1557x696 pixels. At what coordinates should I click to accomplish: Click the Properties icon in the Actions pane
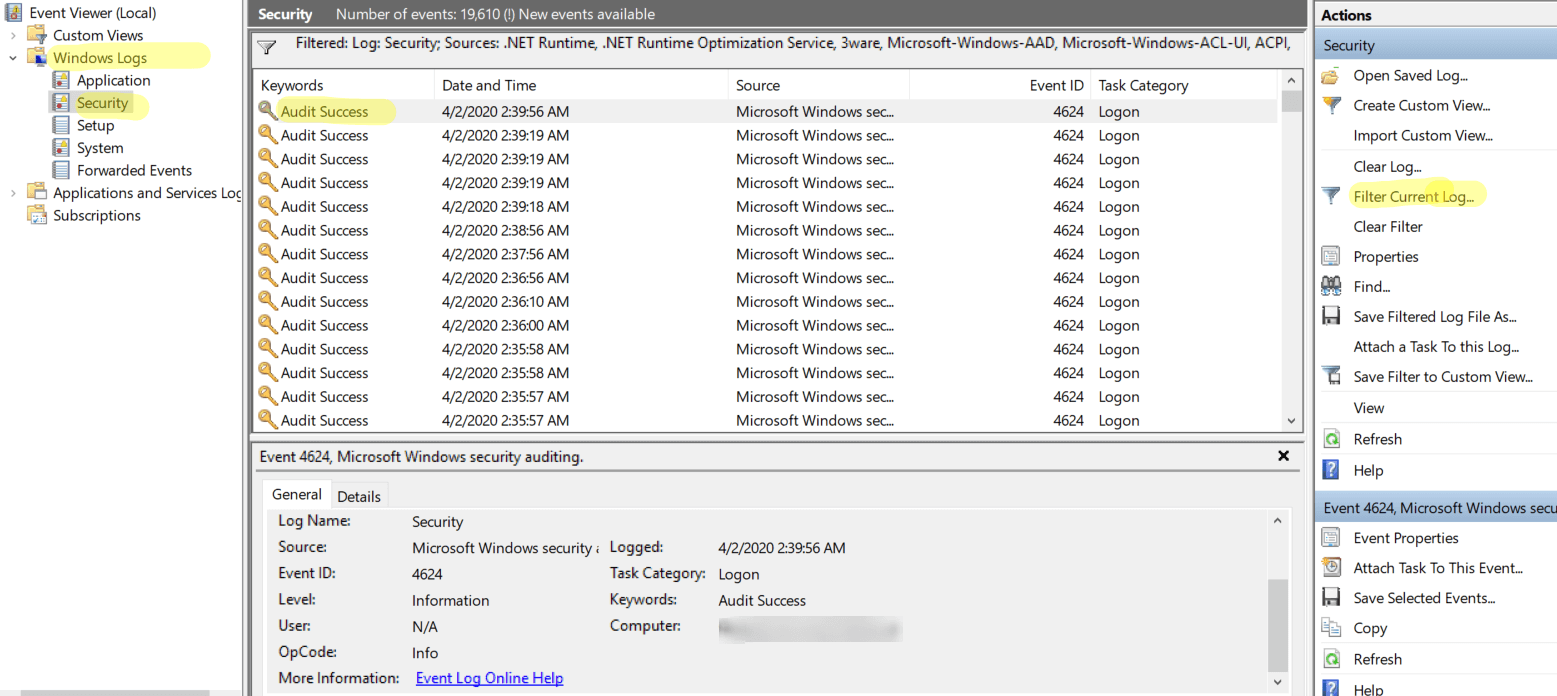click(x=1331, y=256)
